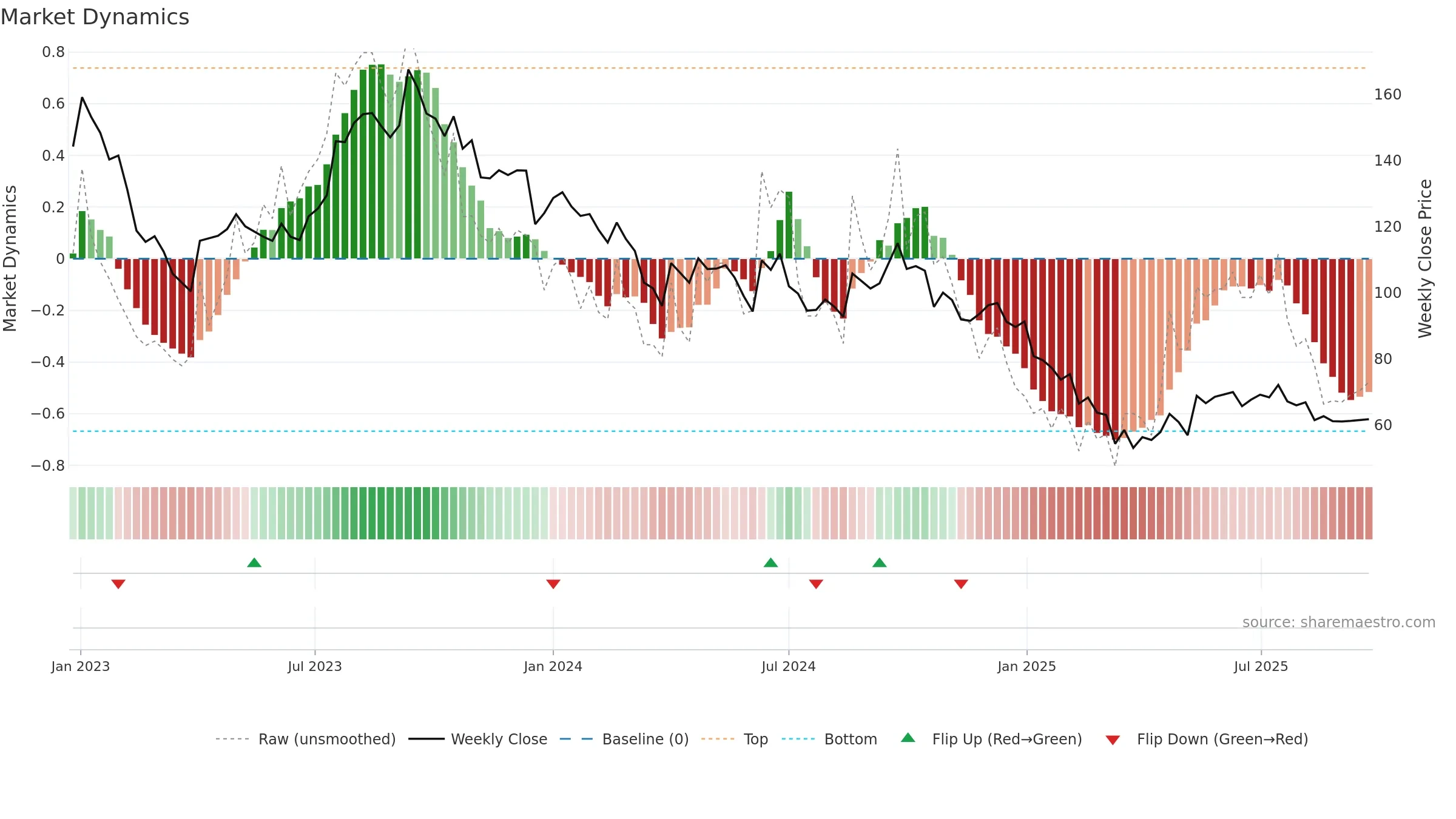Toggle the Weekly Close legend entry
1456x819 pixels.
[x=478, y=739]
